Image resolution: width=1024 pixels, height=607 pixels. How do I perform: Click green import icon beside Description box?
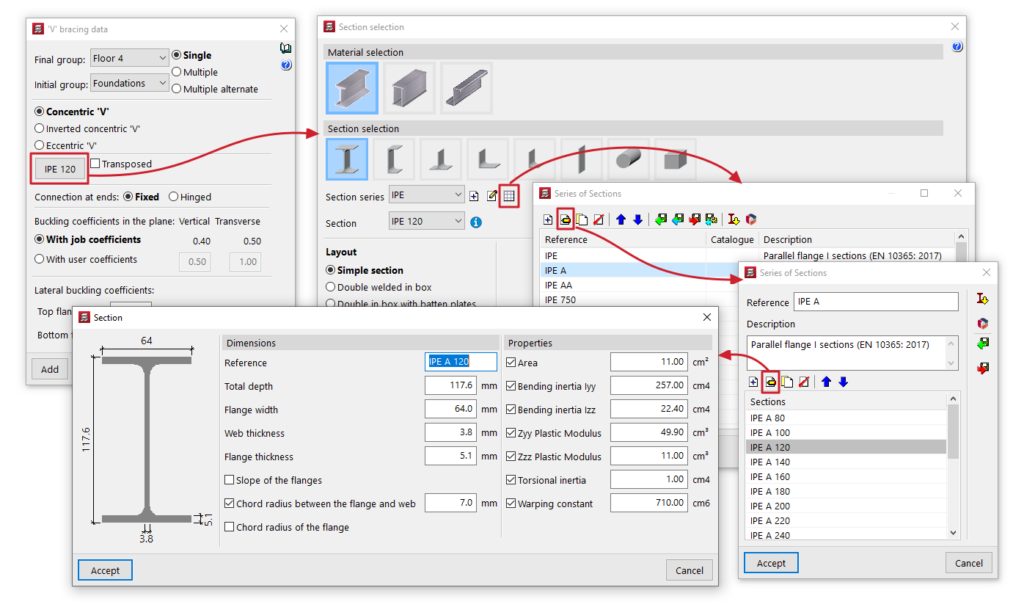[x=983, y=344]
